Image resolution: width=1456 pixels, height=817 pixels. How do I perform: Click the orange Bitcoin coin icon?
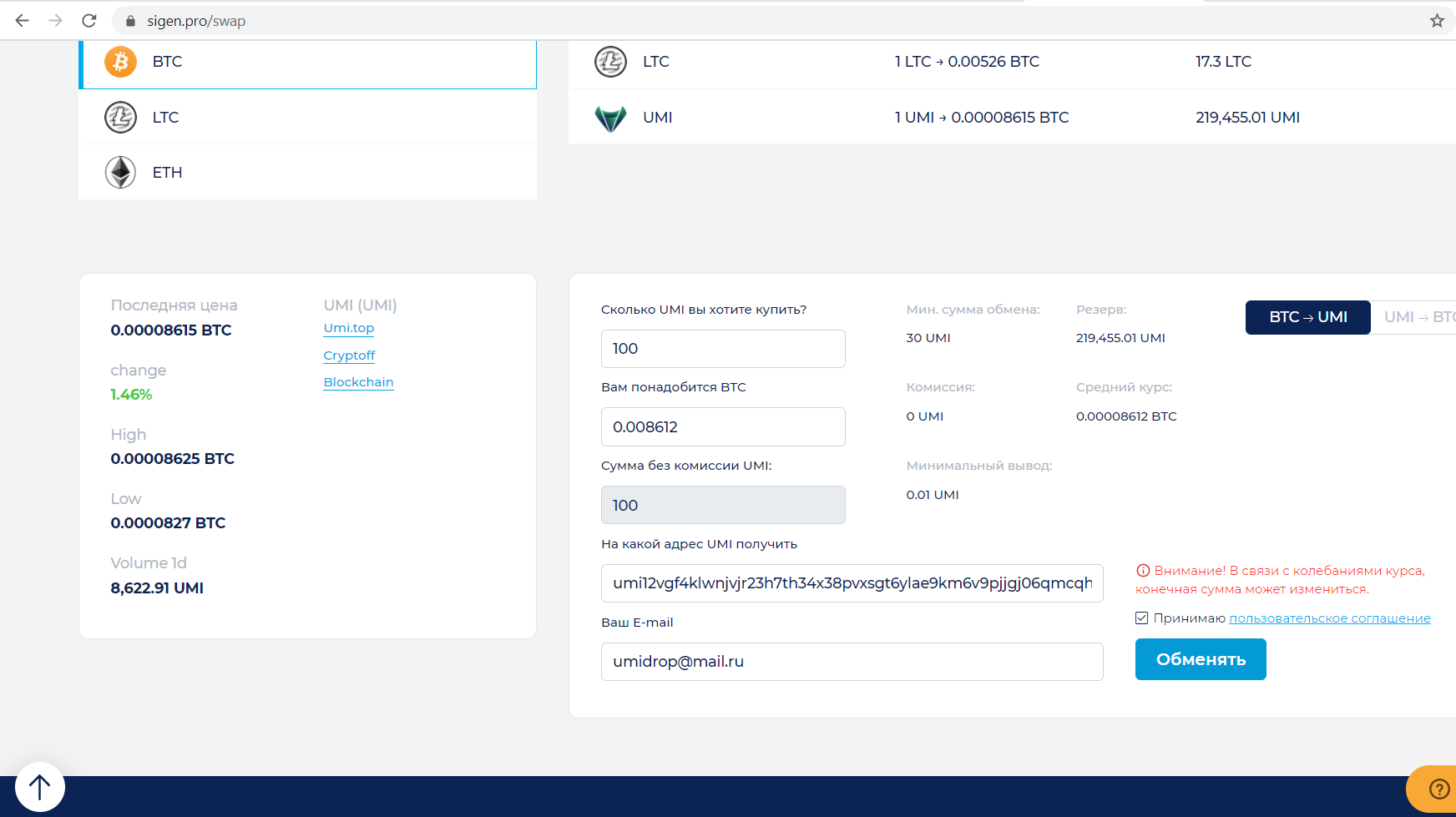[120, 62]
